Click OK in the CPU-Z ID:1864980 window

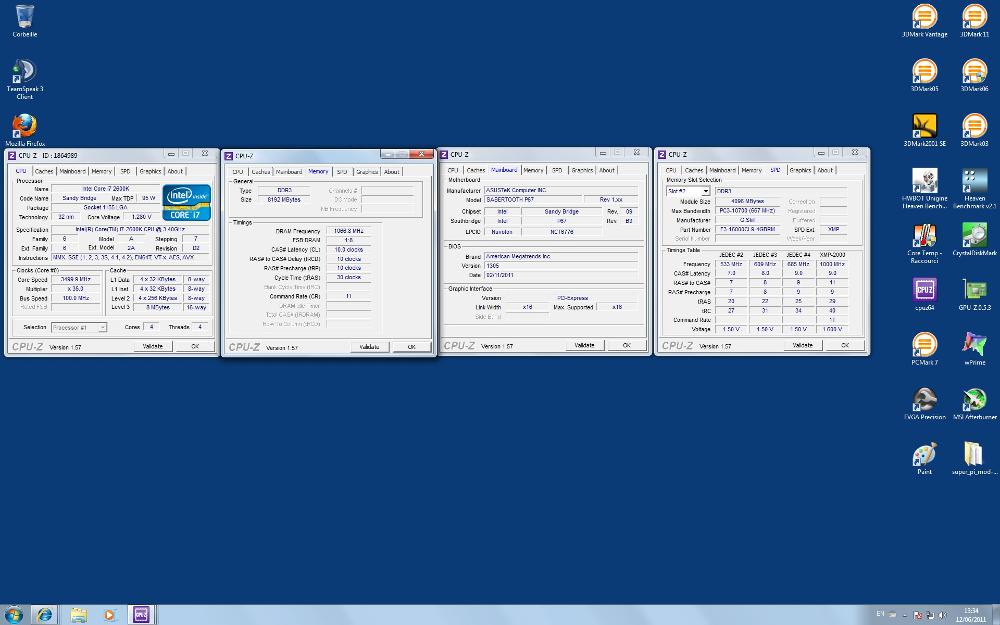click(195, 346)
